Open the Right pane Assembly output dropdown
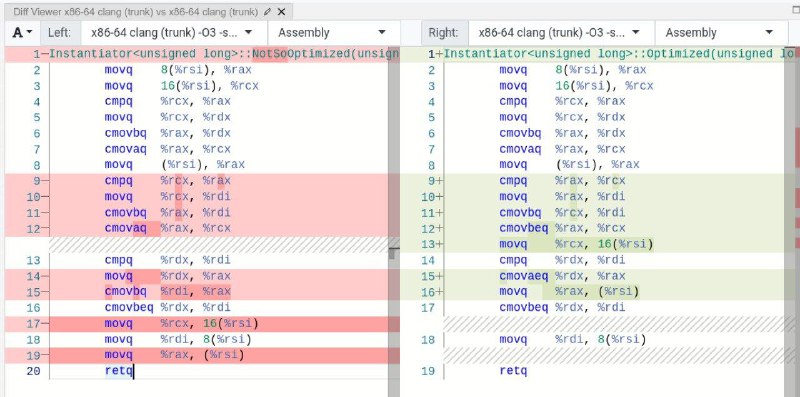This screenshot has height=397, width=800. tap(719, 33)
